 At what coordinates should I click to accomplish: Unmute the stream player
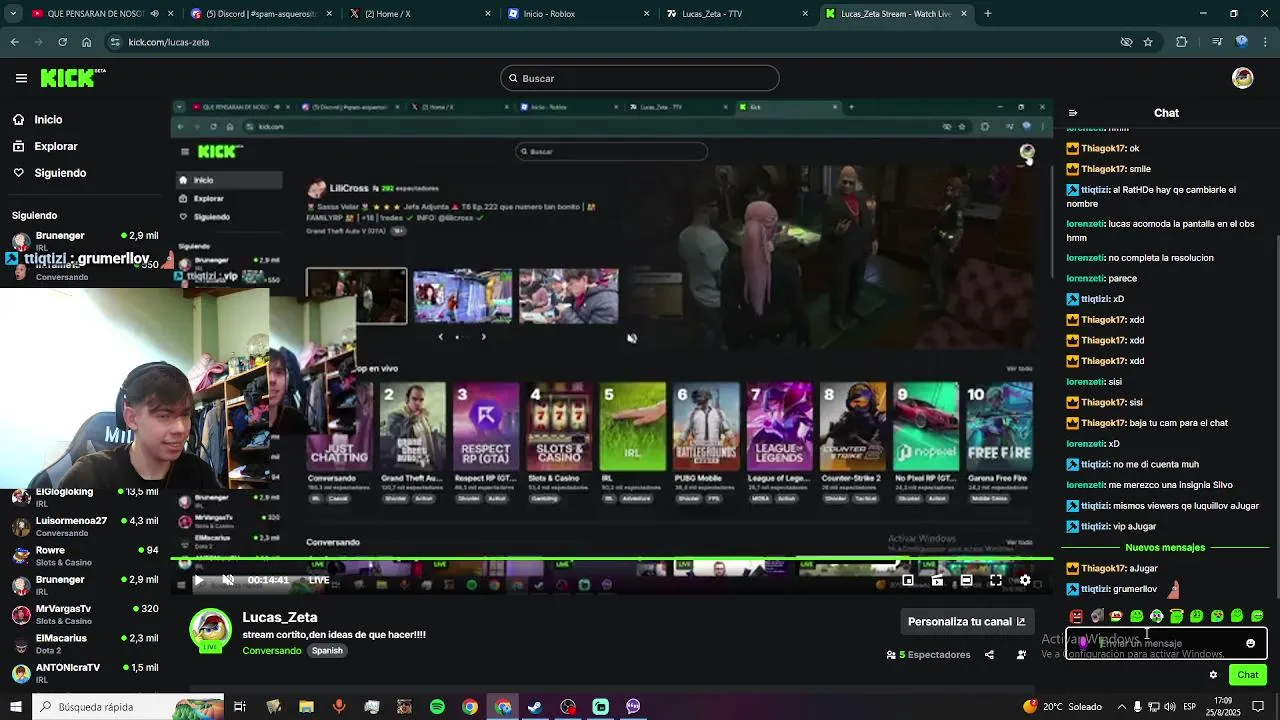click(x=228, y=580)
